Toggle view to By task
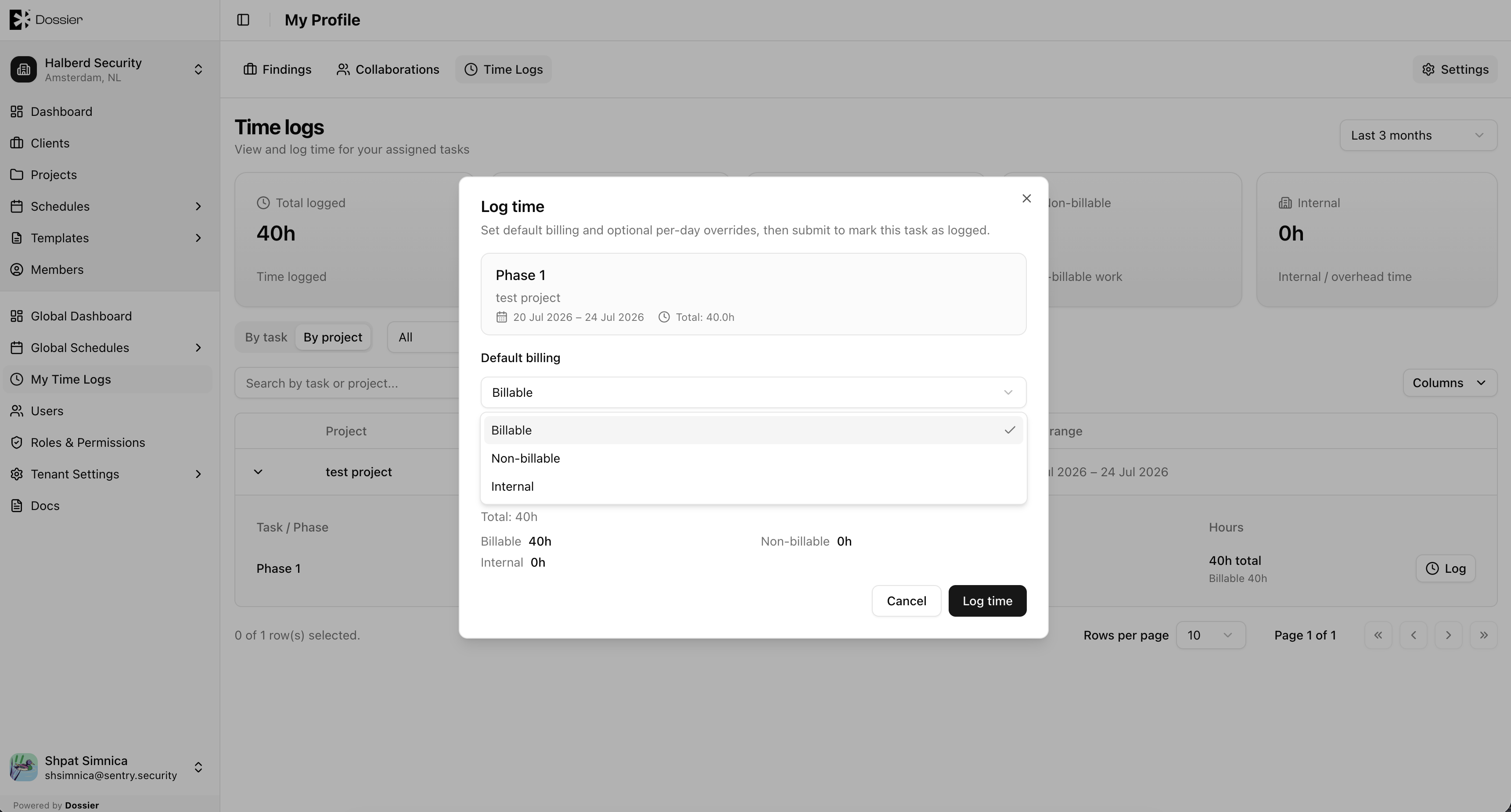This screenshot has width=1511, height=812. (x=266, y=337)
